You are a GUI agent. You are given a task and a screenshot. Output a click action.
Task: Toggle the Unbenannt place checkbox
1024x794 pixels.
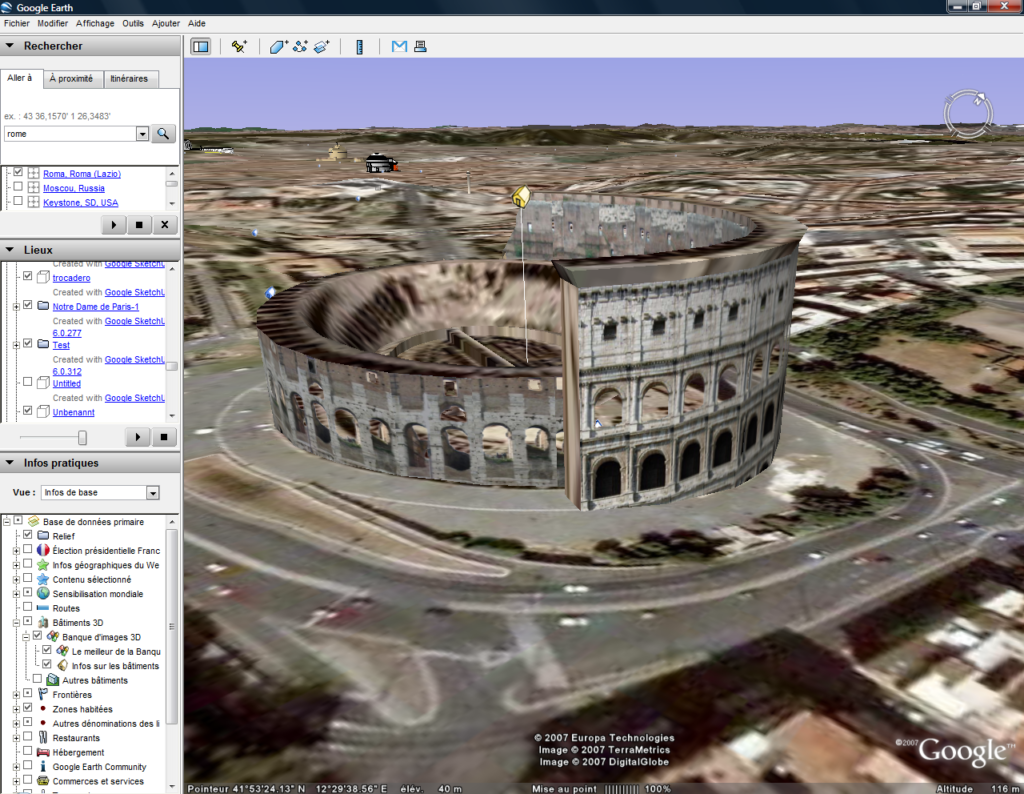(27, 411)
